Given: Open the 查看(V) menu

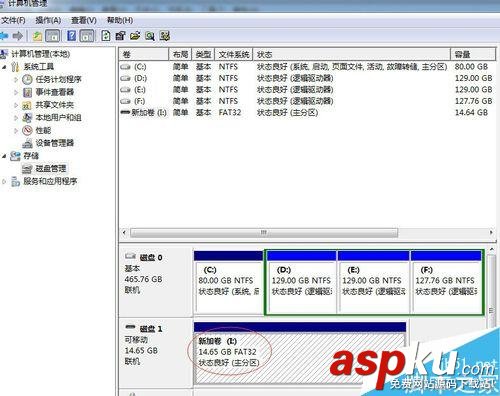Looking at the screenshot, I should pos(84,20).
